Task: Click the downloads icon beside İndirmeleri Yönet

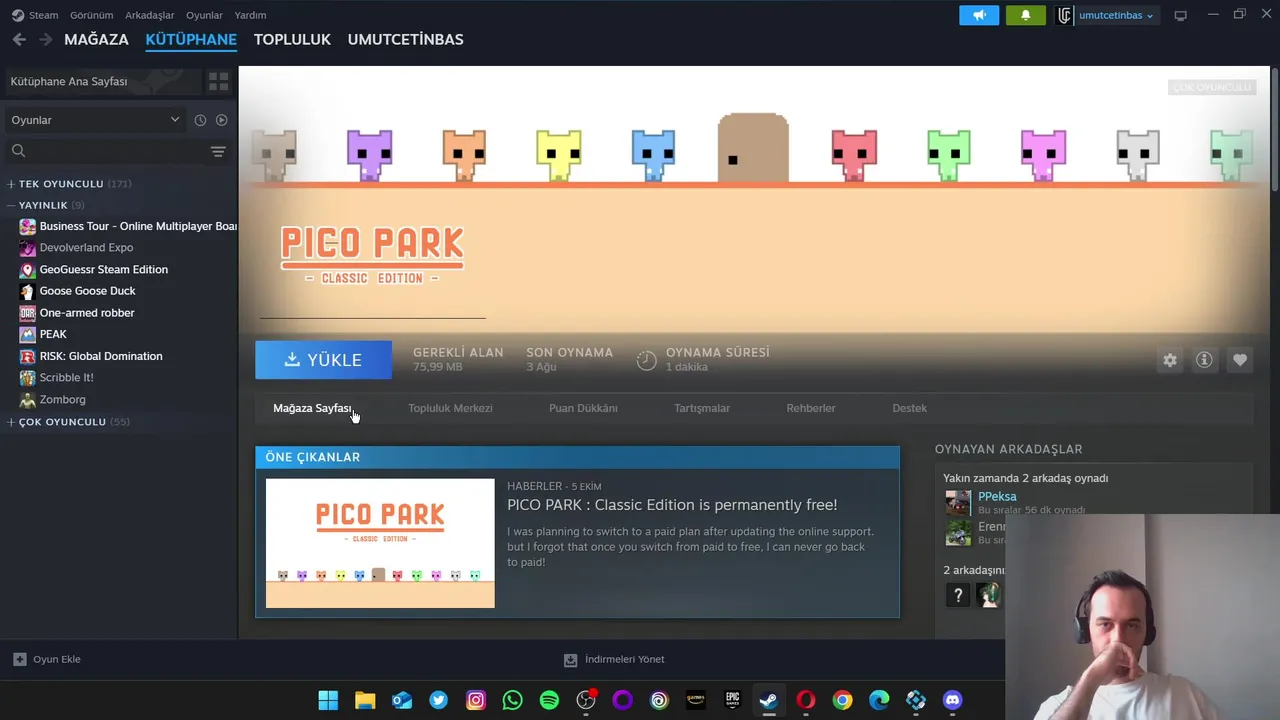Action: coord(570,660)
